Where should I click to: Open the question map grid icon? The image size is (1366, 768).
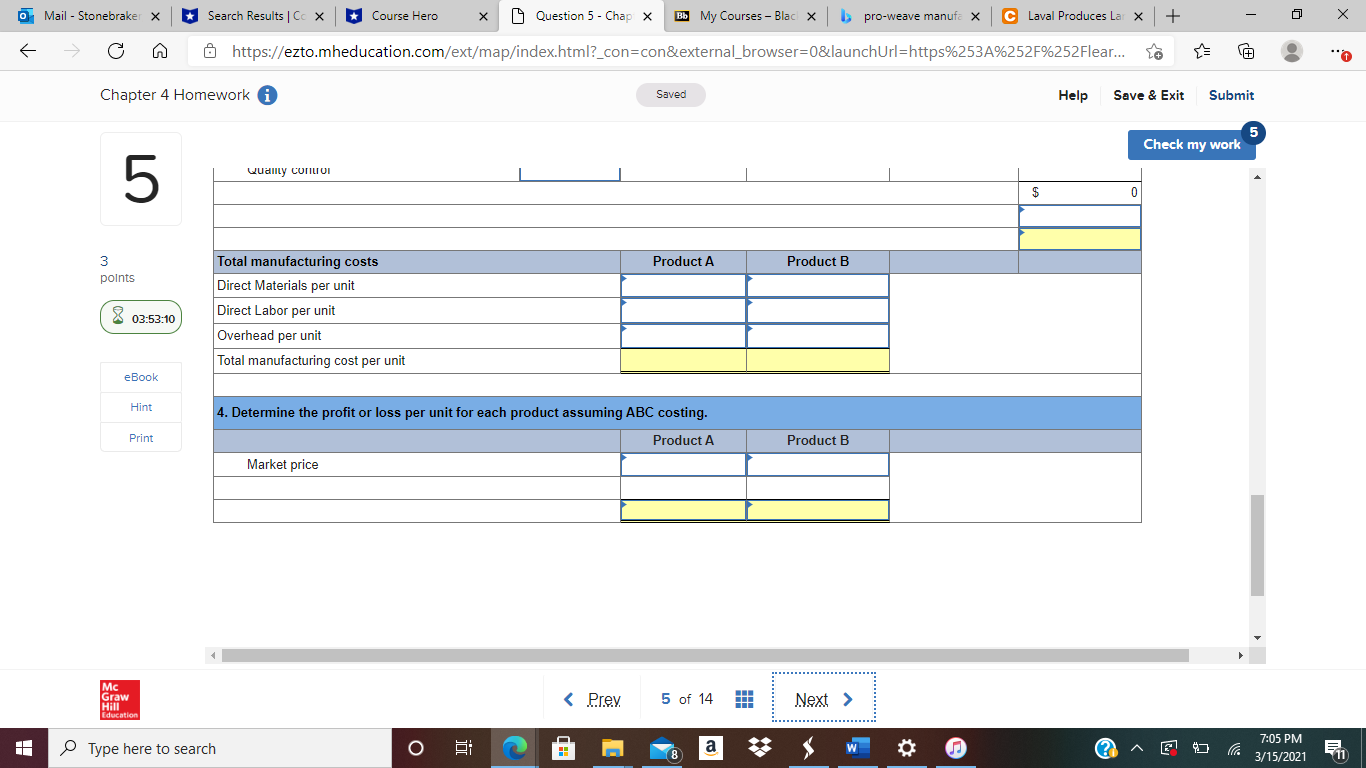tap(744, 698)
